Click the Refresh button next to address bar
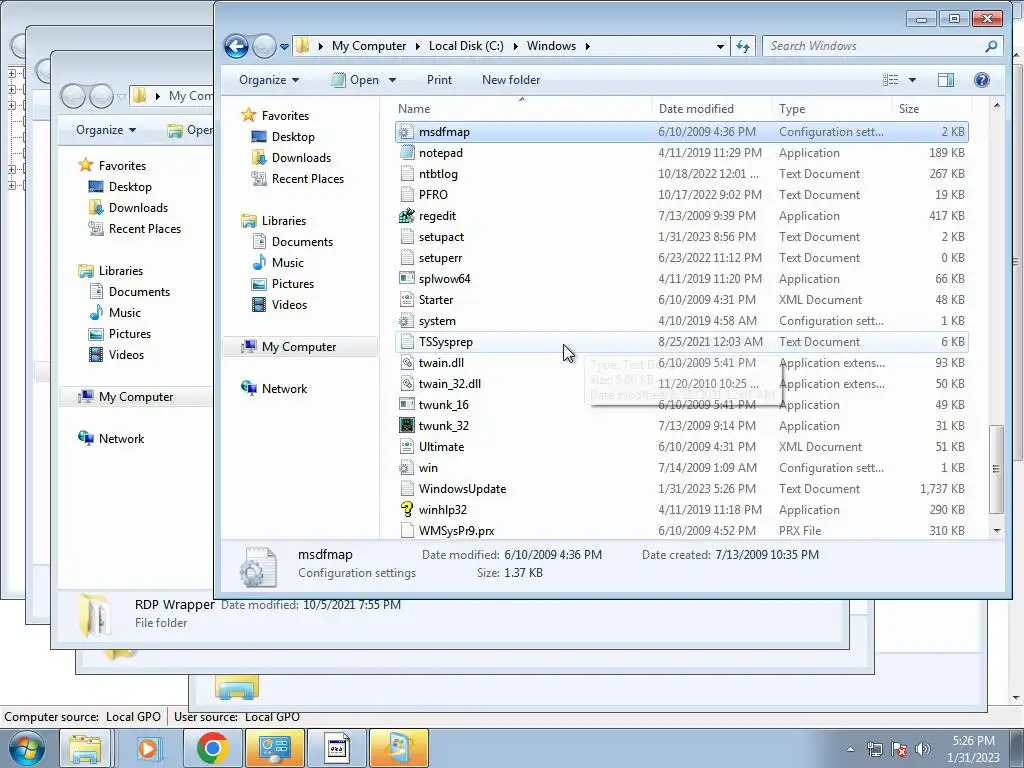 [x=743, y=46]
